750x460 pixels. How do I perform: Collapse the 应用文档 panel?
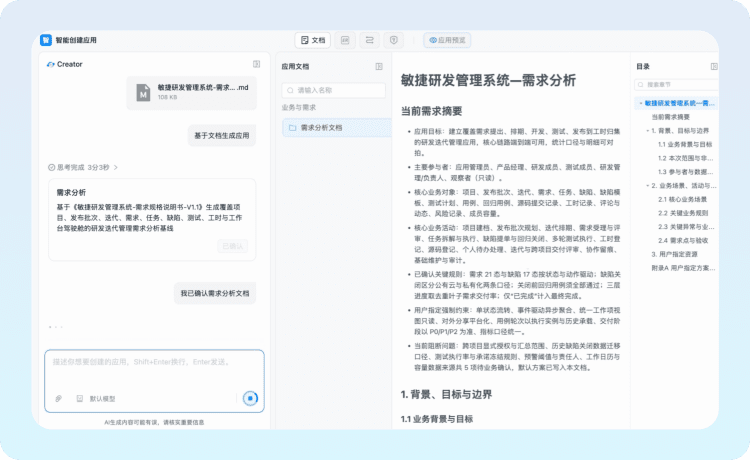click(379, 66)
